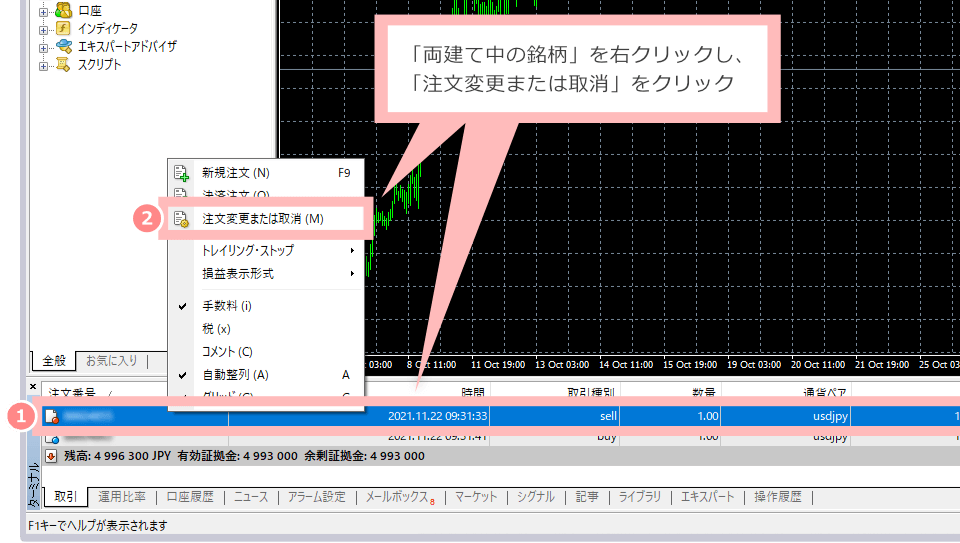
Task: Click the 注文変更または取消 order icon
Action: click(x=181, y=218)
